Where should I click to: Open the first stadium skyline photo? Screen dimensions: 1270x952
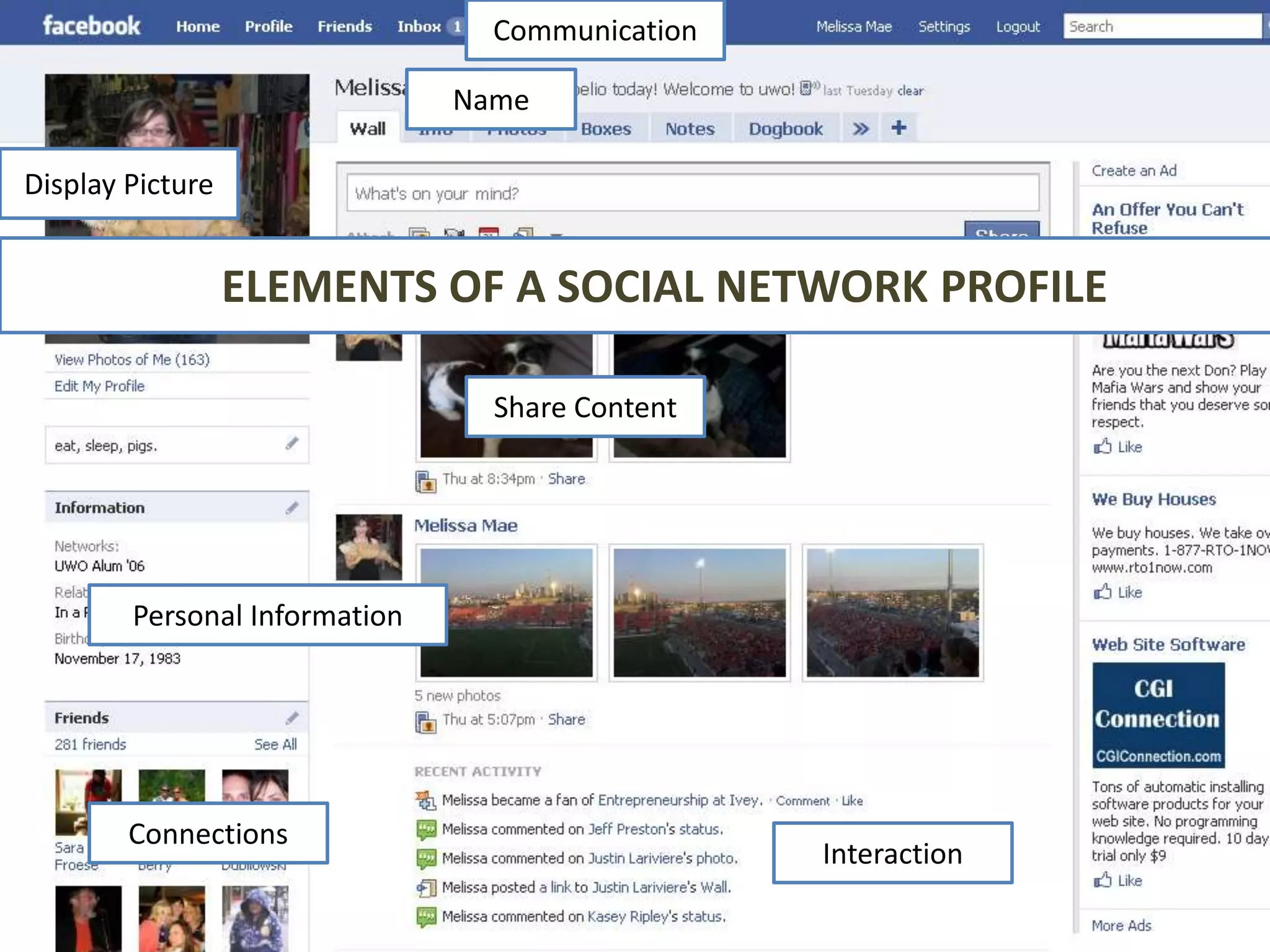click(x=507, y=613)
